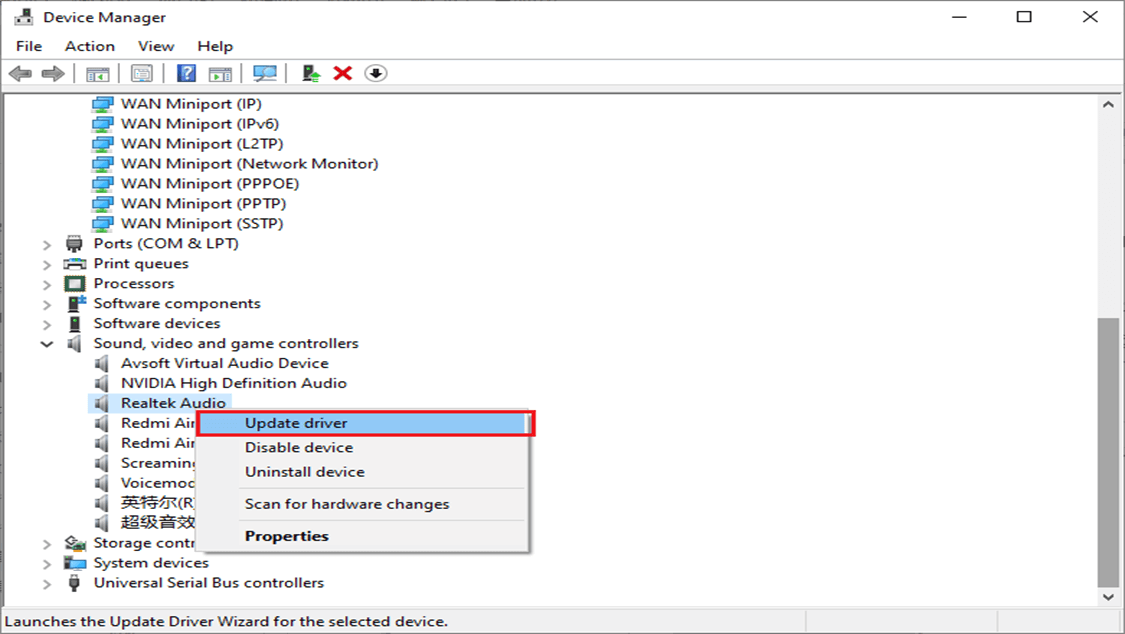The image size is (1125, 634).
Task: Click the Properties sheet toolbar icon
Action: click(141, 73)
